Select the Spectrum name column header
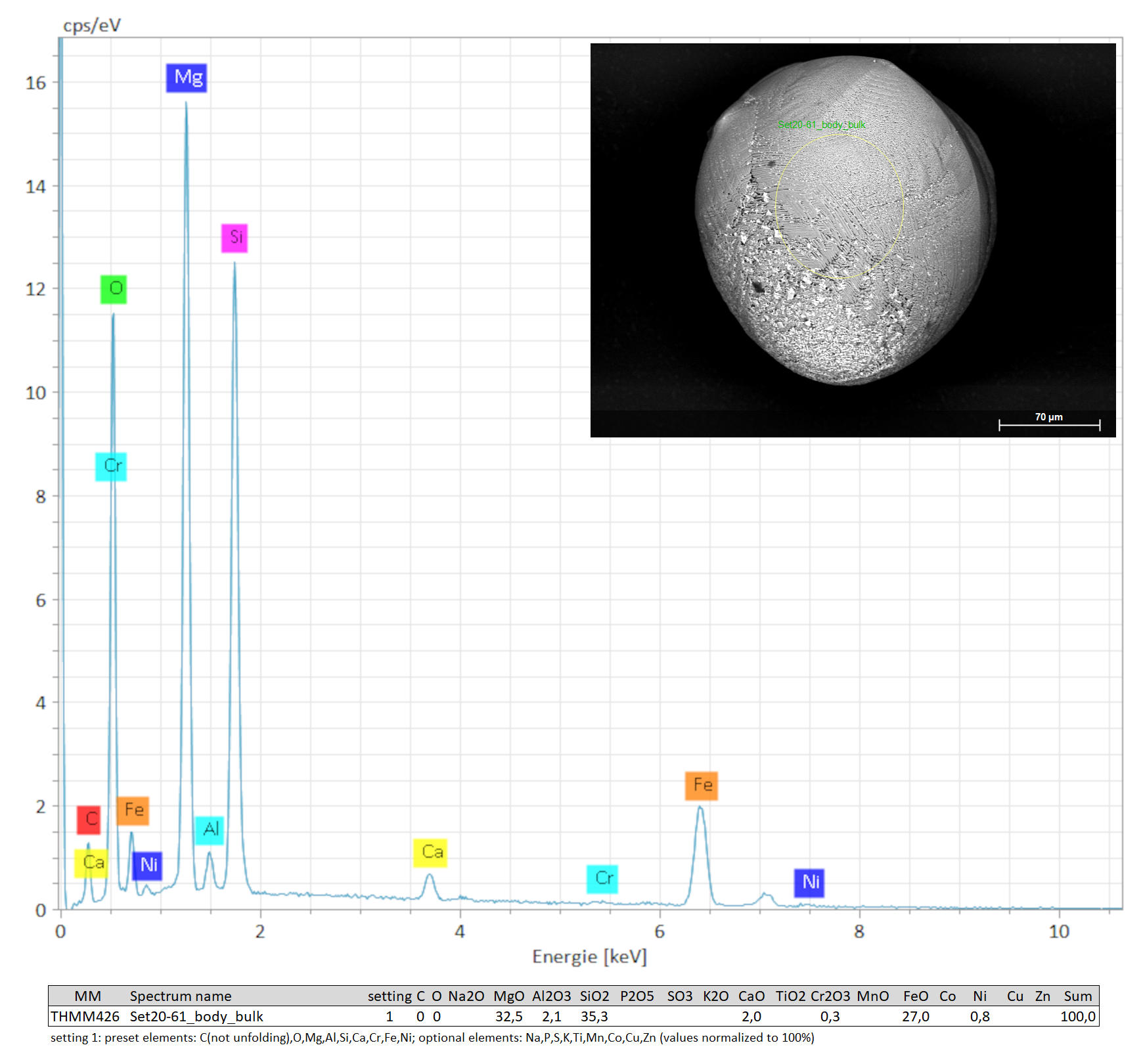Image resolution: width=1143 pixels, height=1064 pixels. coord(181,996)
